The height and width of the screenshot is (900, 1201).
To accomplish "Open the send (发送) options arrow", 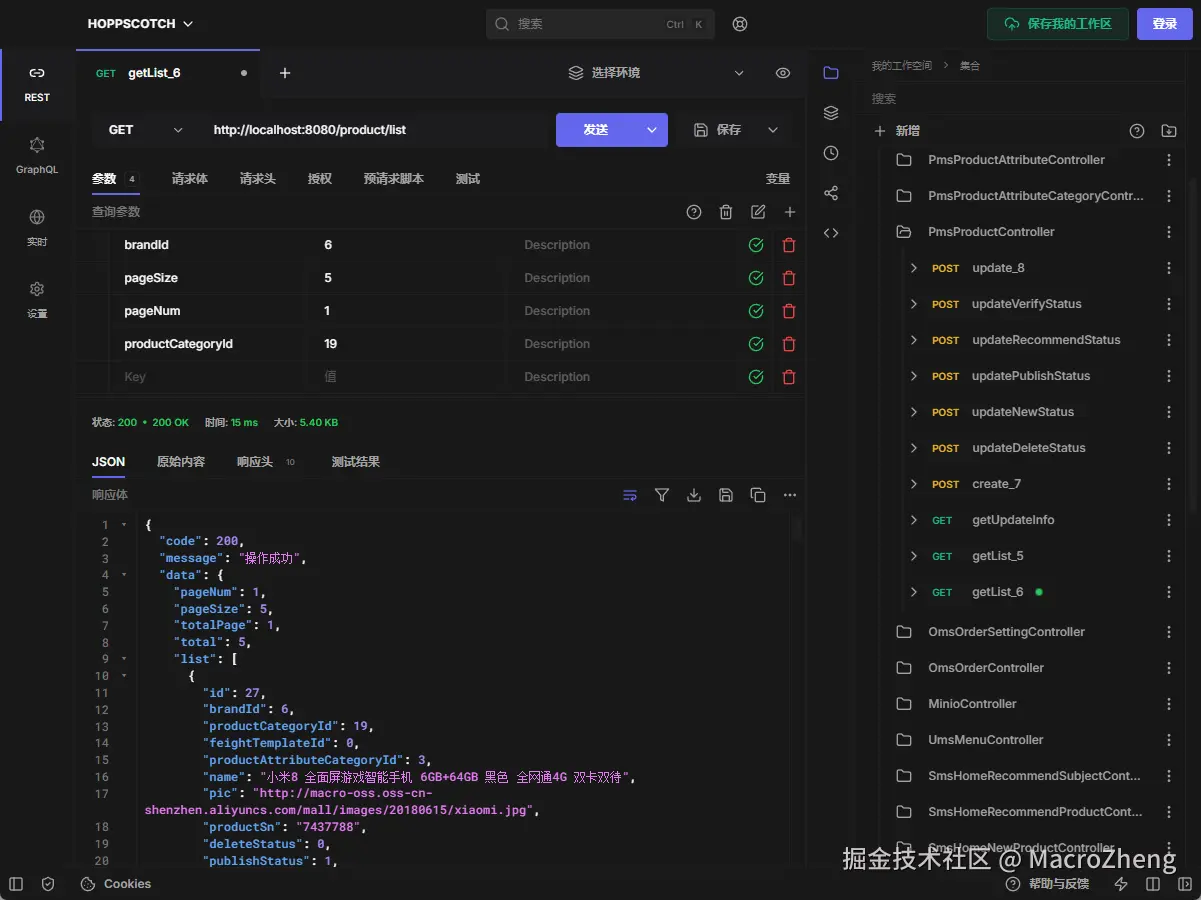I will click(652, 130).
